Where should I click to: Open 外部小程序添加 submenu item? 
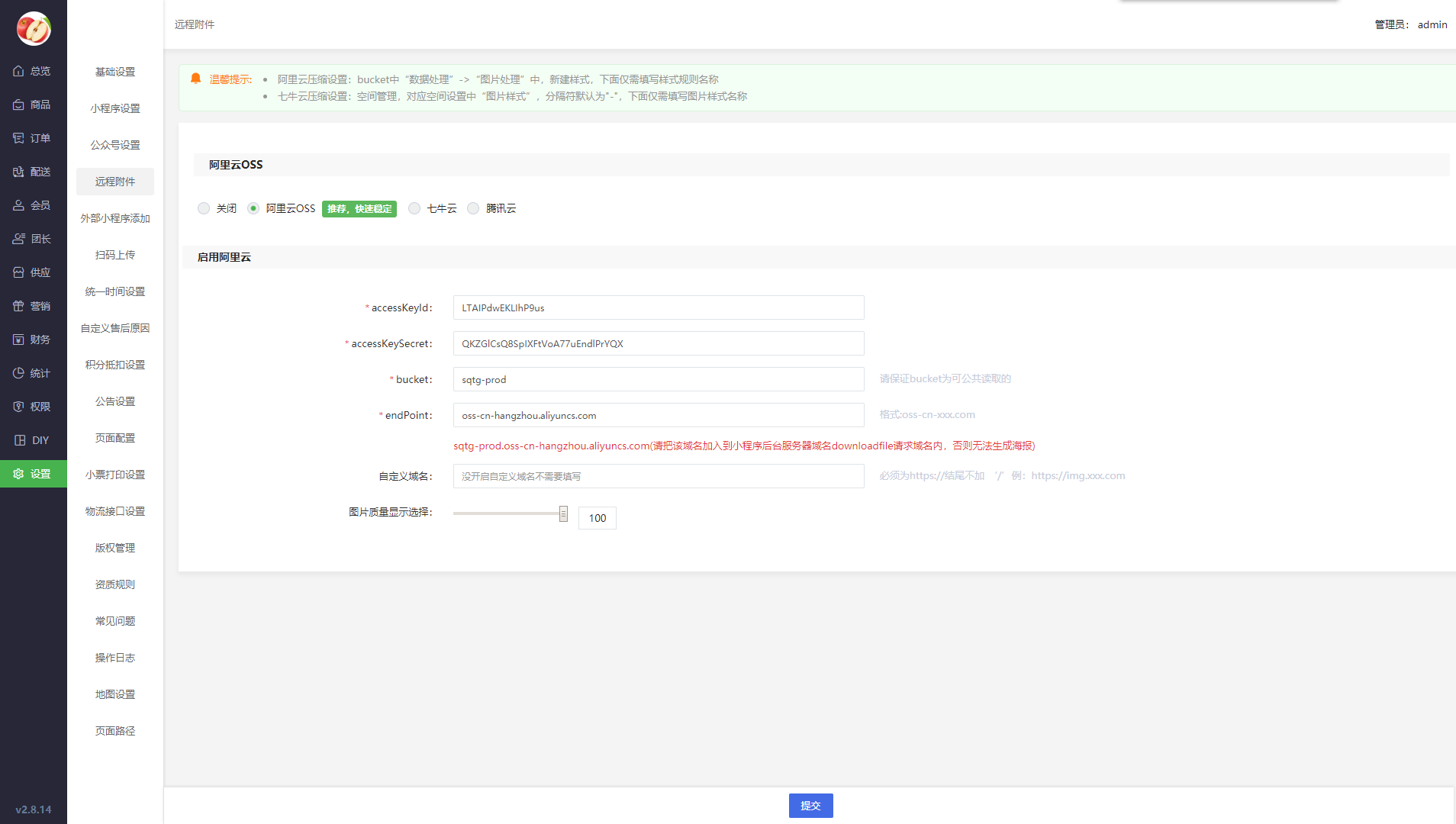tap(115, 218)
